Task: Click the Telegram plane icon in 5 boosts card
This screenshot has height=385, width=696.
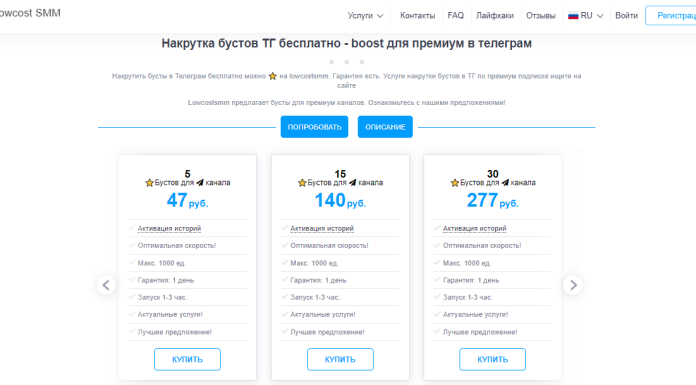Action: tap(200, 183)
